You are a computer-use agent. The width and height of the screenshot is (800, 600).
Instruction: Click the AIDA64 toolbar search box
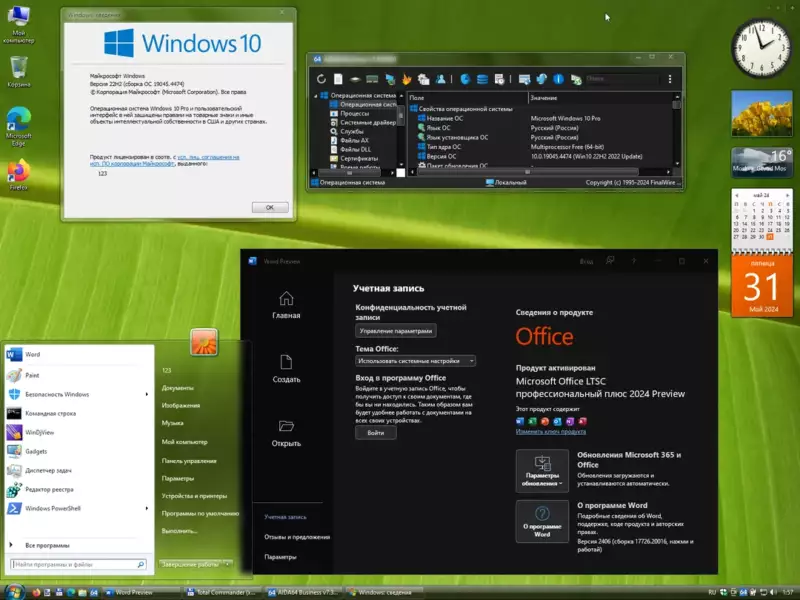click(621, 79)
